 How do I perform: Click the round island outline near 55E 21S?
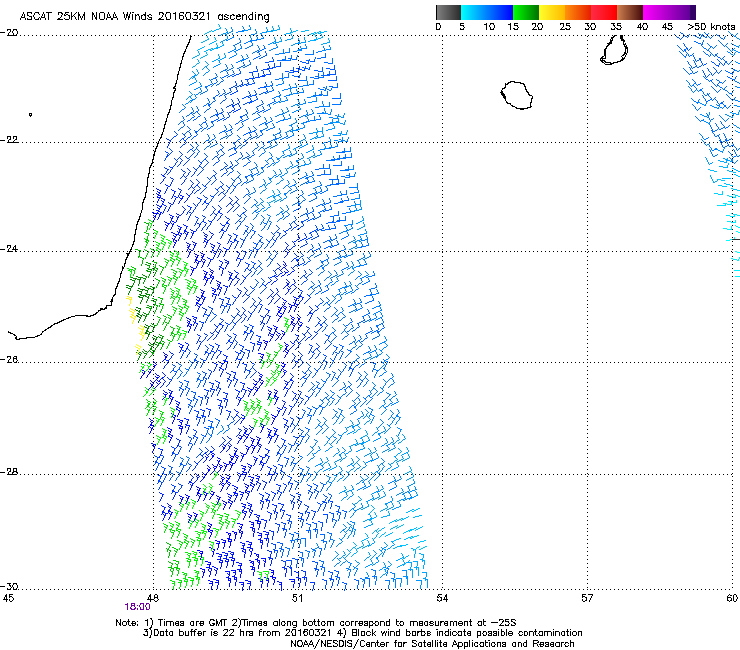coord(517,95)
